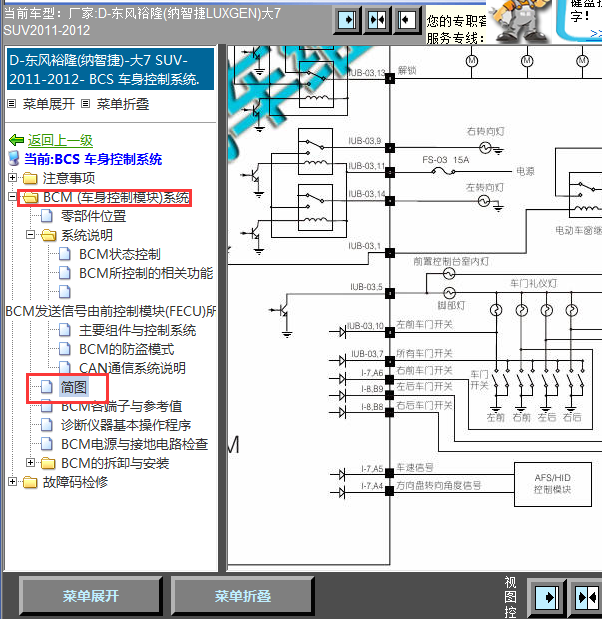Screen dimensions: 602x619
Task: Click the small icon beside 菜单展开 text link
Action: (x=12, y=104)
